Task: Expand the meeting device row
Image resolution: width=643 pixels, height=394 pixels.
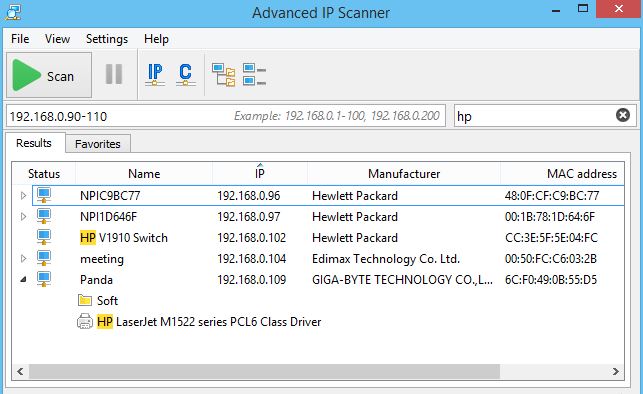Action: [23, 259]
